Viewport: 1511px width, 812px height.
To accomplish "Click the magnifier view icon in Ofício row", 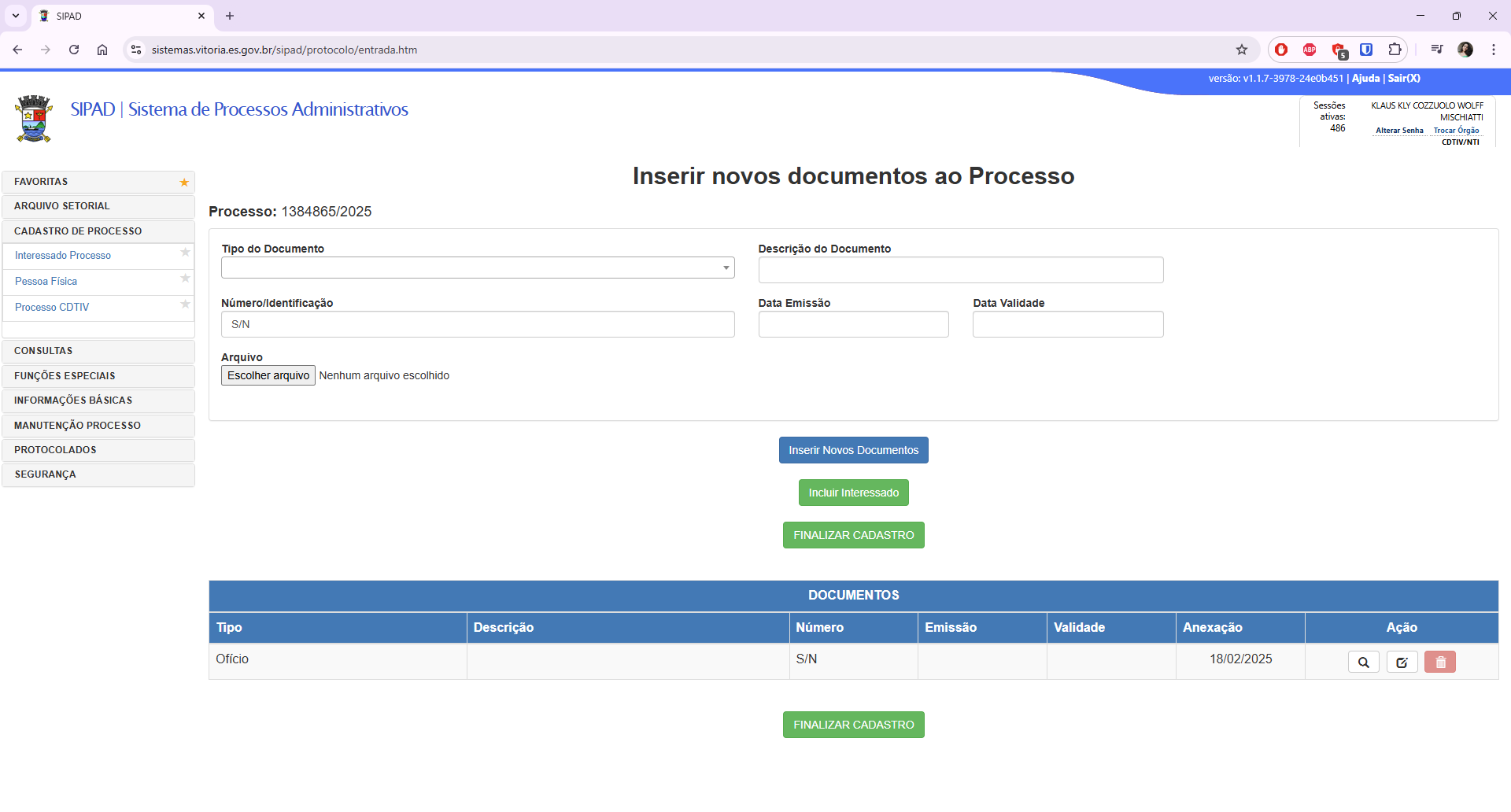I will point(1363,663).
